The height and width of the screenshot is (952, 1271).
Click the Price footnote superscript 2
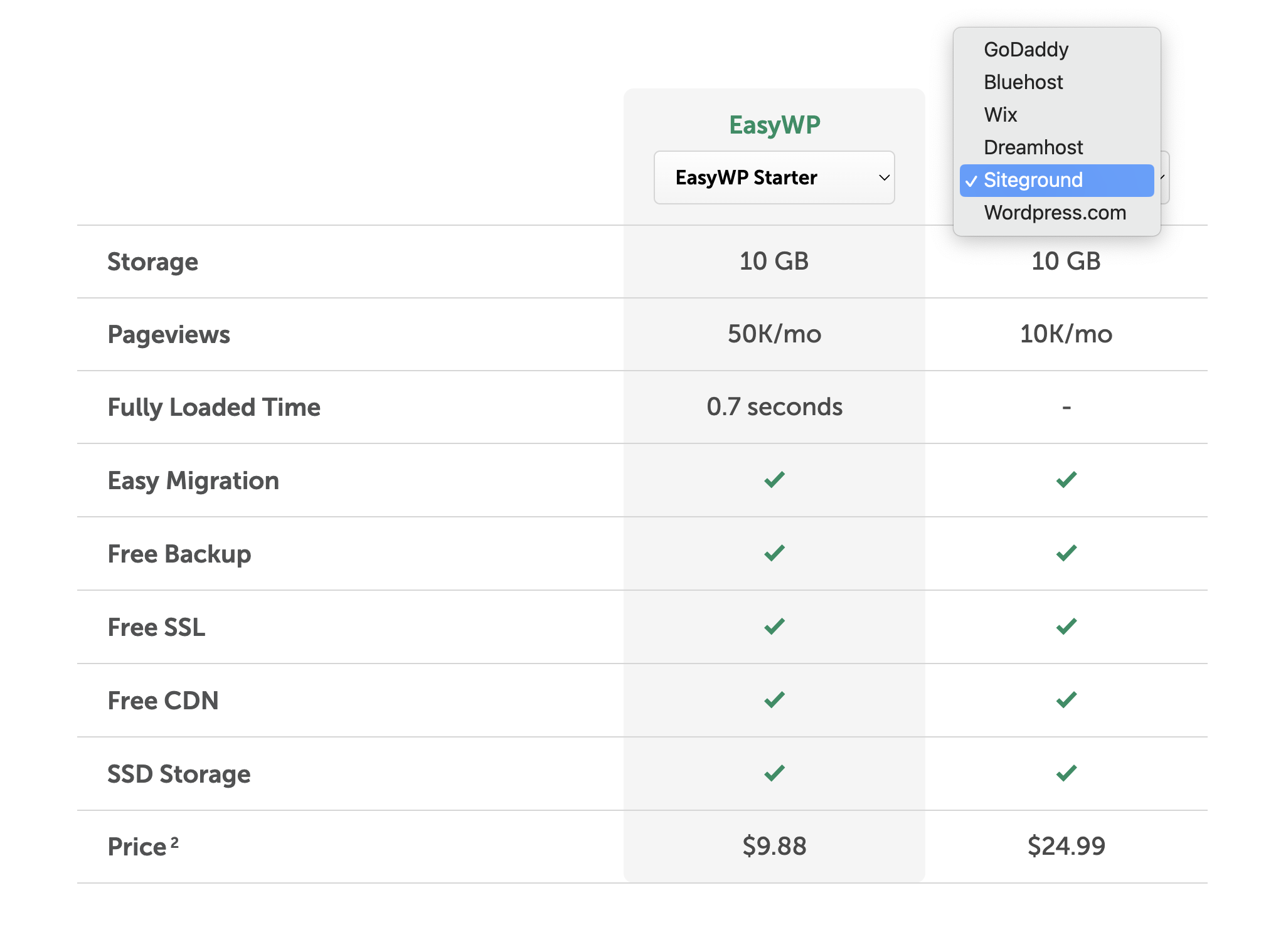coord(174,842)
